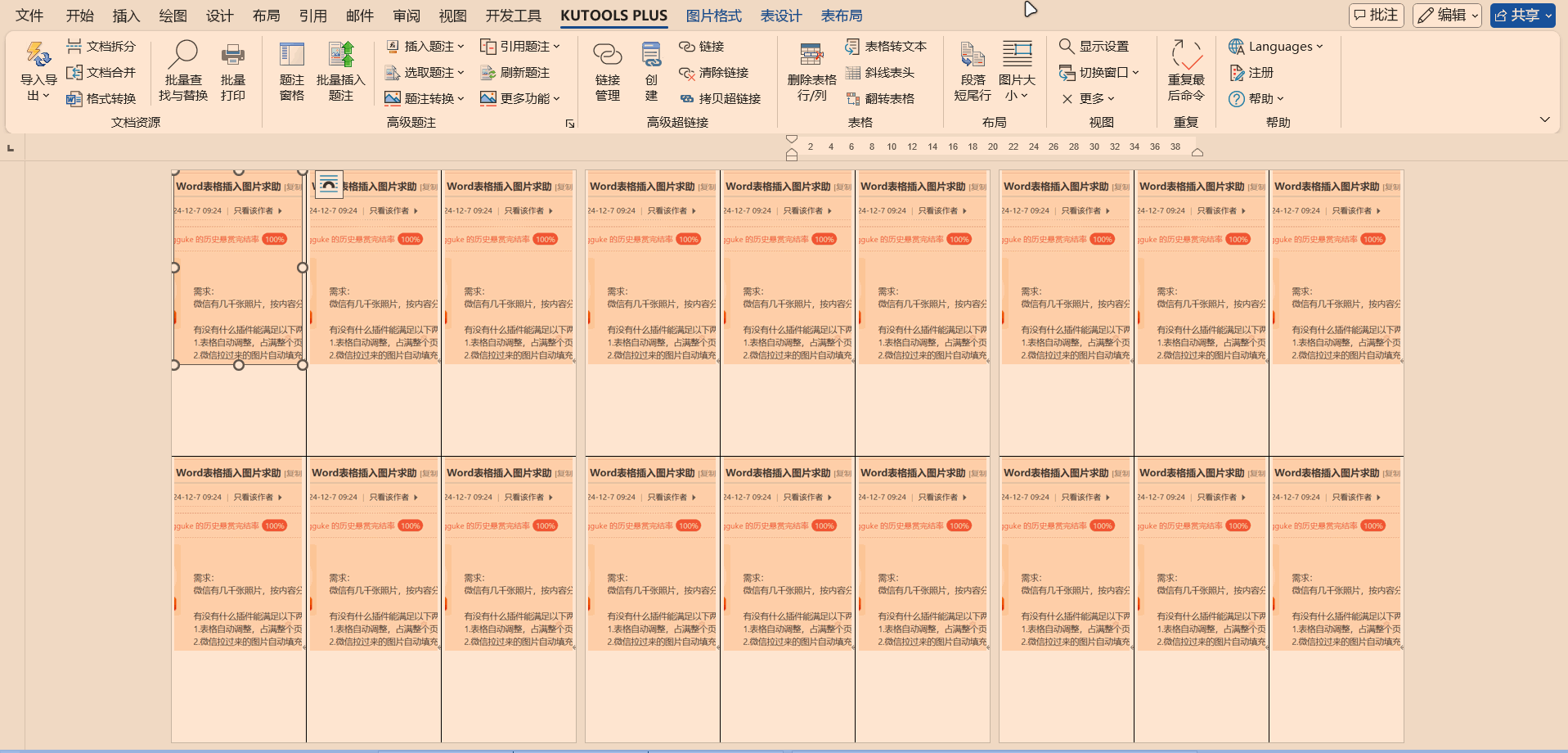Expand the Languages dropdown
The image size is (1568, 753).
coord(1276,47)
